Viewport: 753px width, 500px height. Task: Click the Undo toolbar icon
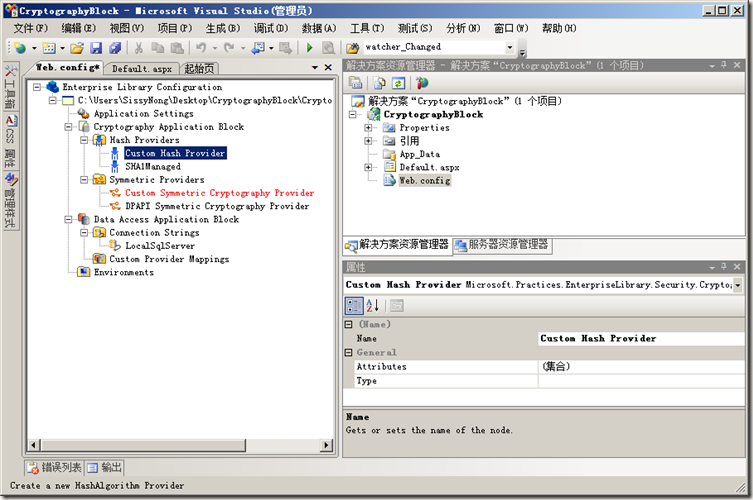point(201,48)
